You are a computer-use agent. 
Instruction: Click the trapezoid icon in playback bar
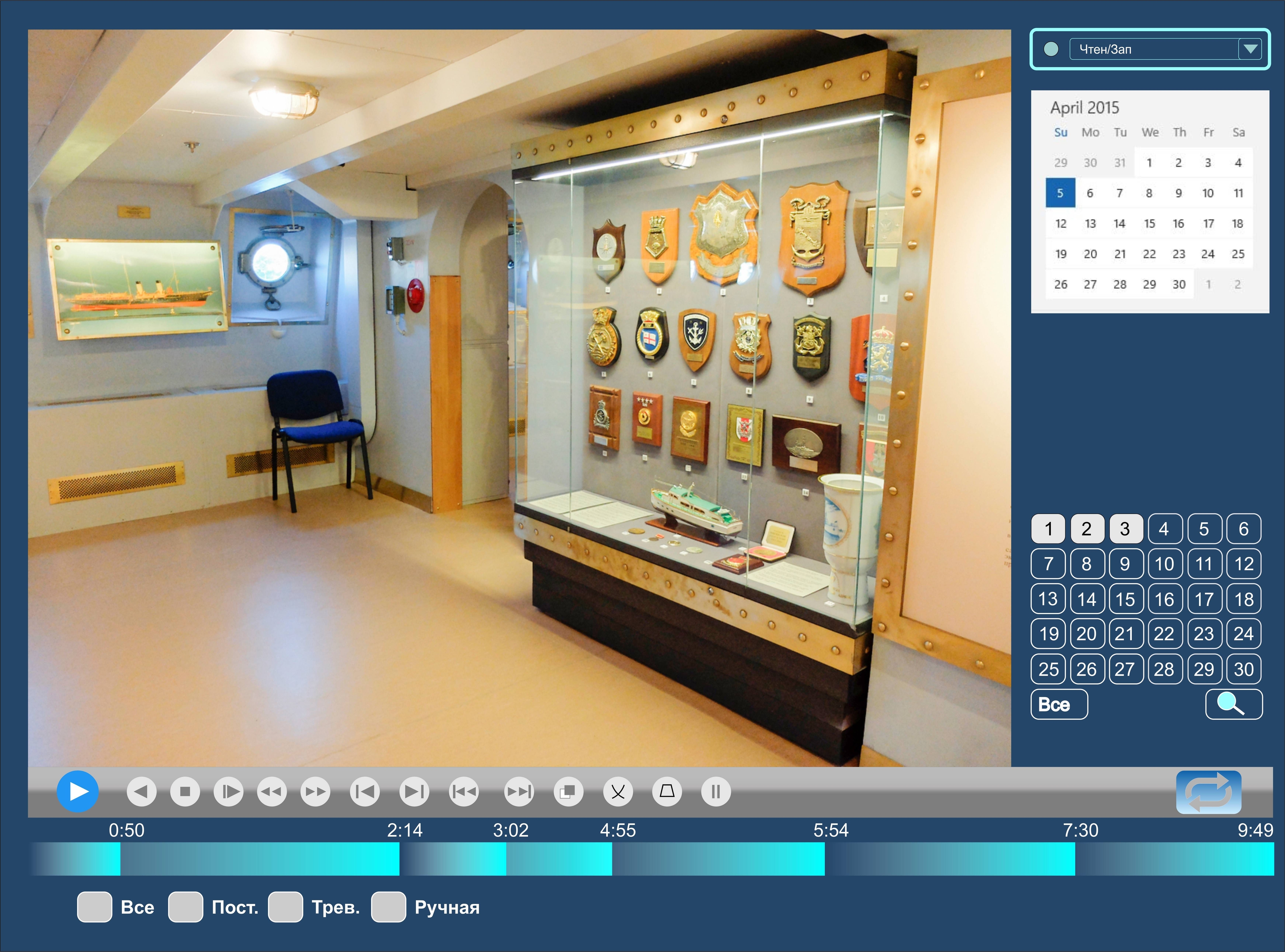[667, 791]
